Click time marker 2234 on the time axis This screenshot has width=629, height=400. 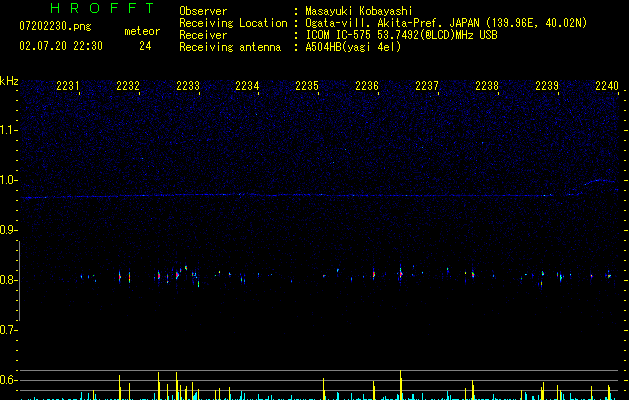(x=248, y=85)
